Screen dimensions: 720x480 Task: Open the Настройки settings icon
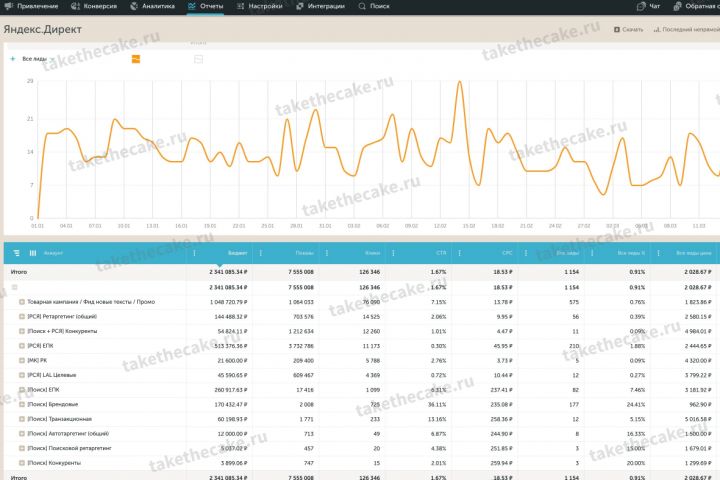[240, 6]
